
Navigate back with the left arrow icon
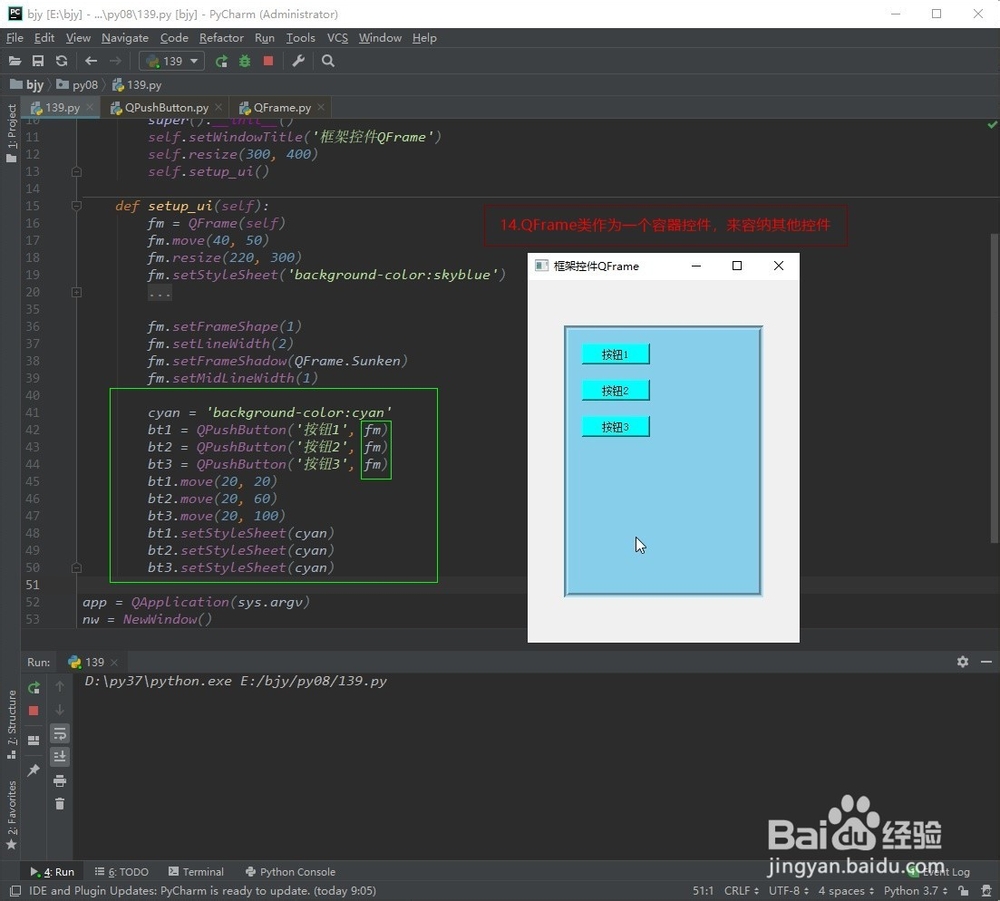91,61
